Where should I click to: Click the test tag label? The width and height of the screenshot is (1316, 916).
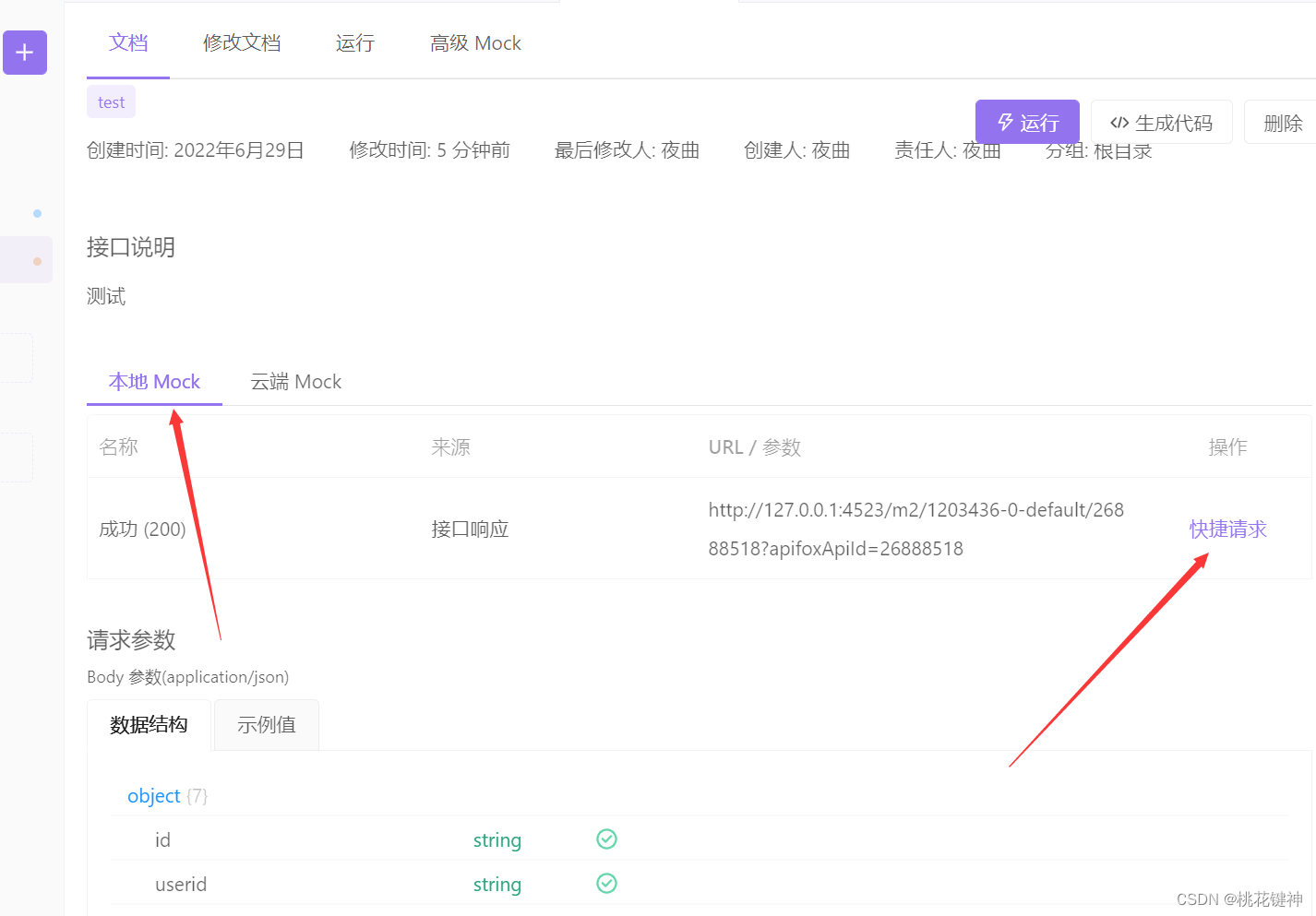click(x=111, y=102)
